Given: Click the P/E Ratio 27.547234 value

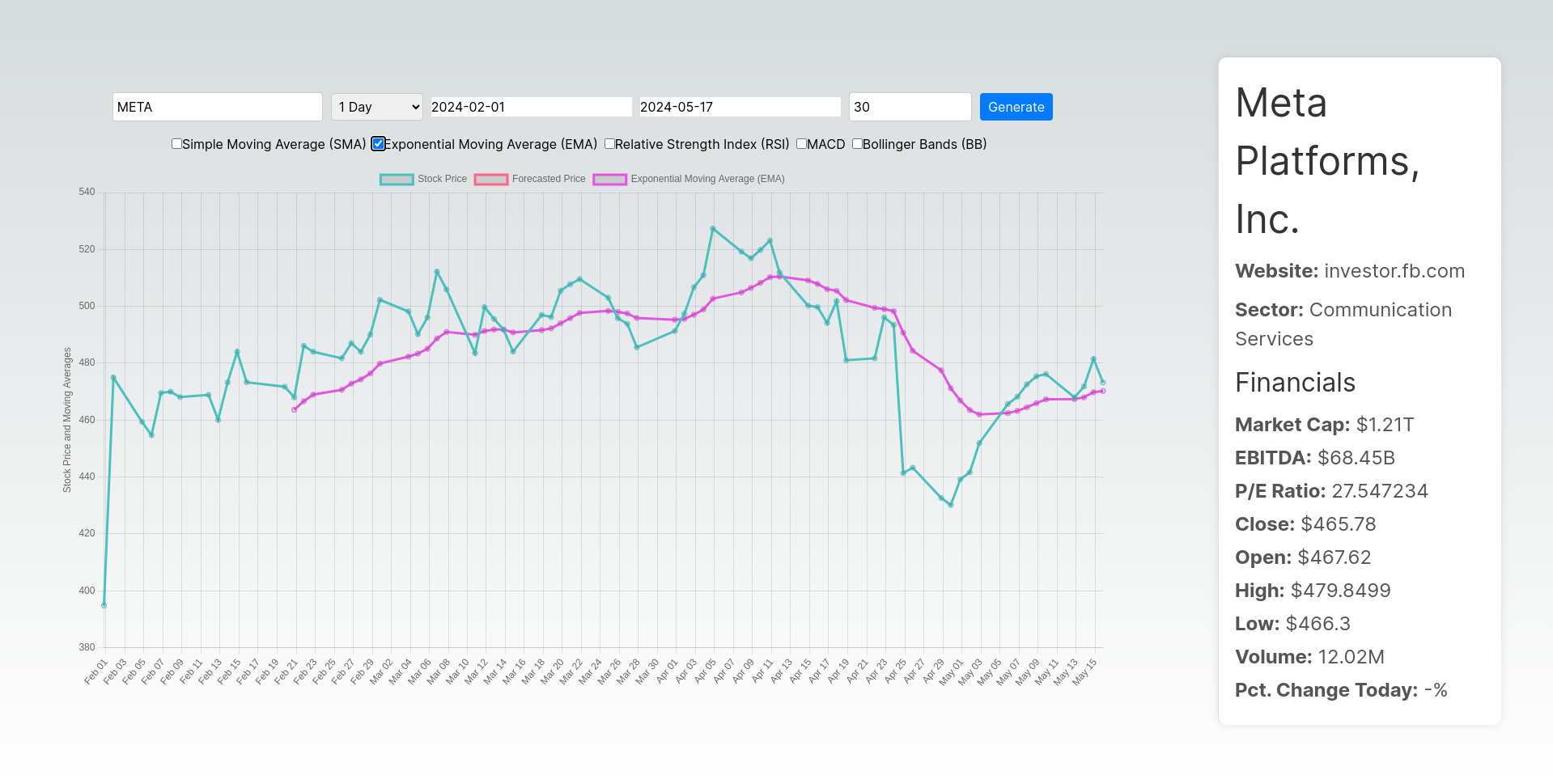Looking at the screenshot, I should pos(1380,491).
